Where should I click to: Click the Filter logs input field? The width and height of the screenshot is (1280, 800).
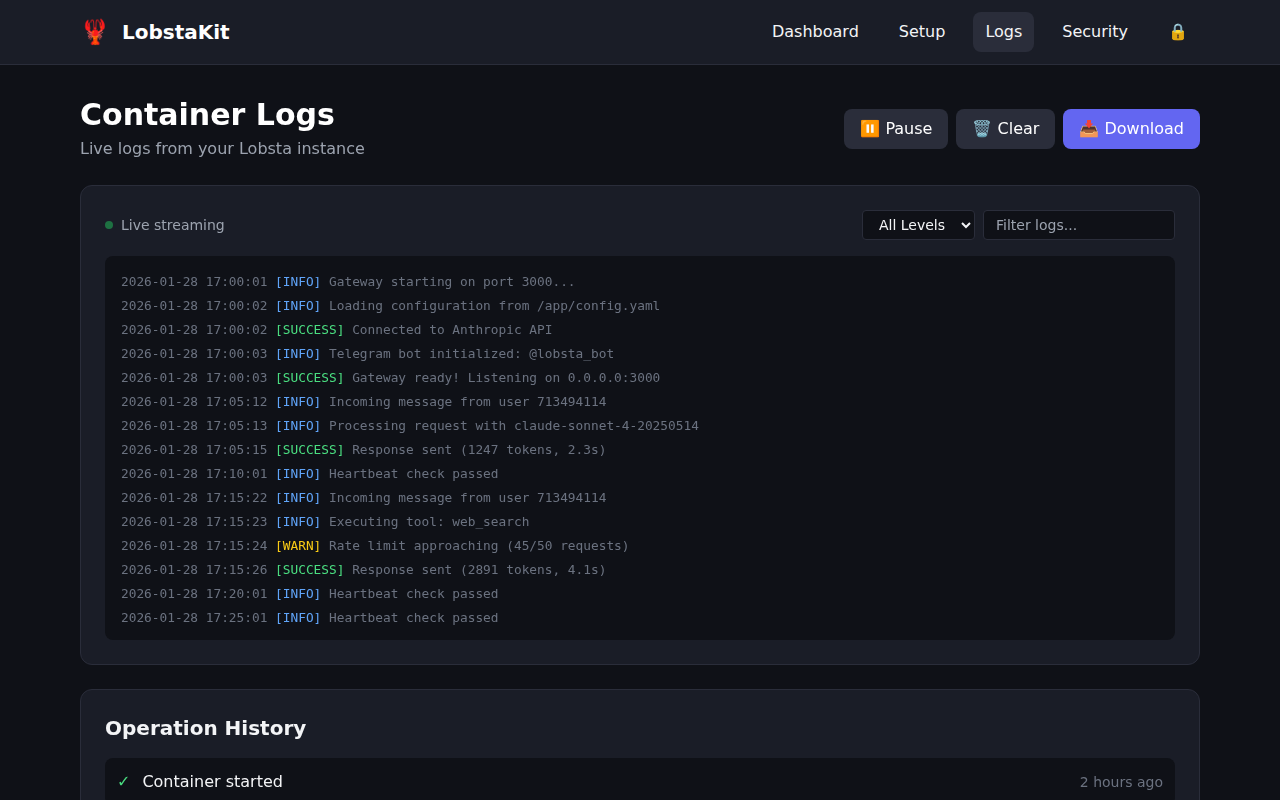[1078, 224]
